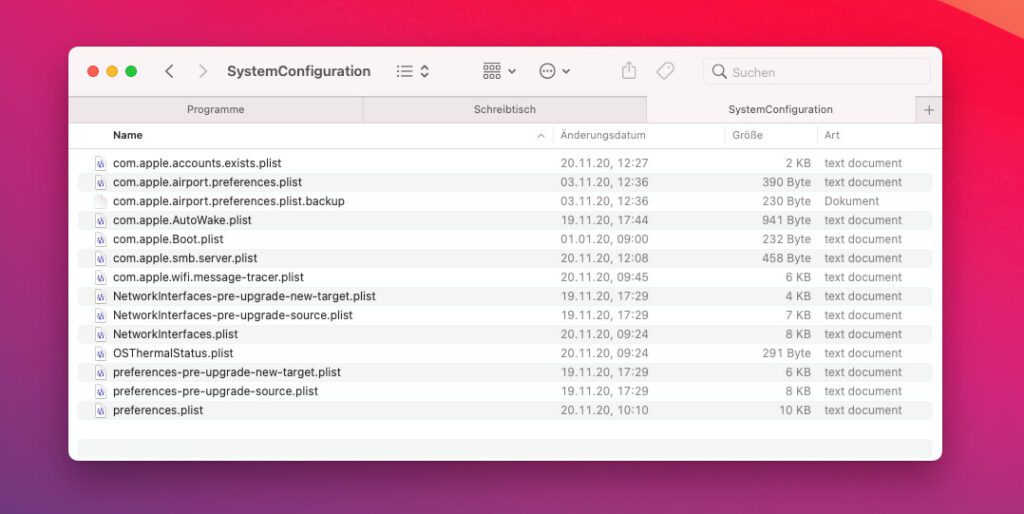This screenshot has height=514, width=1024.
Task: Sort by Änderungsdatum column header
Action: pyautogui.click(x=603, y=135)
